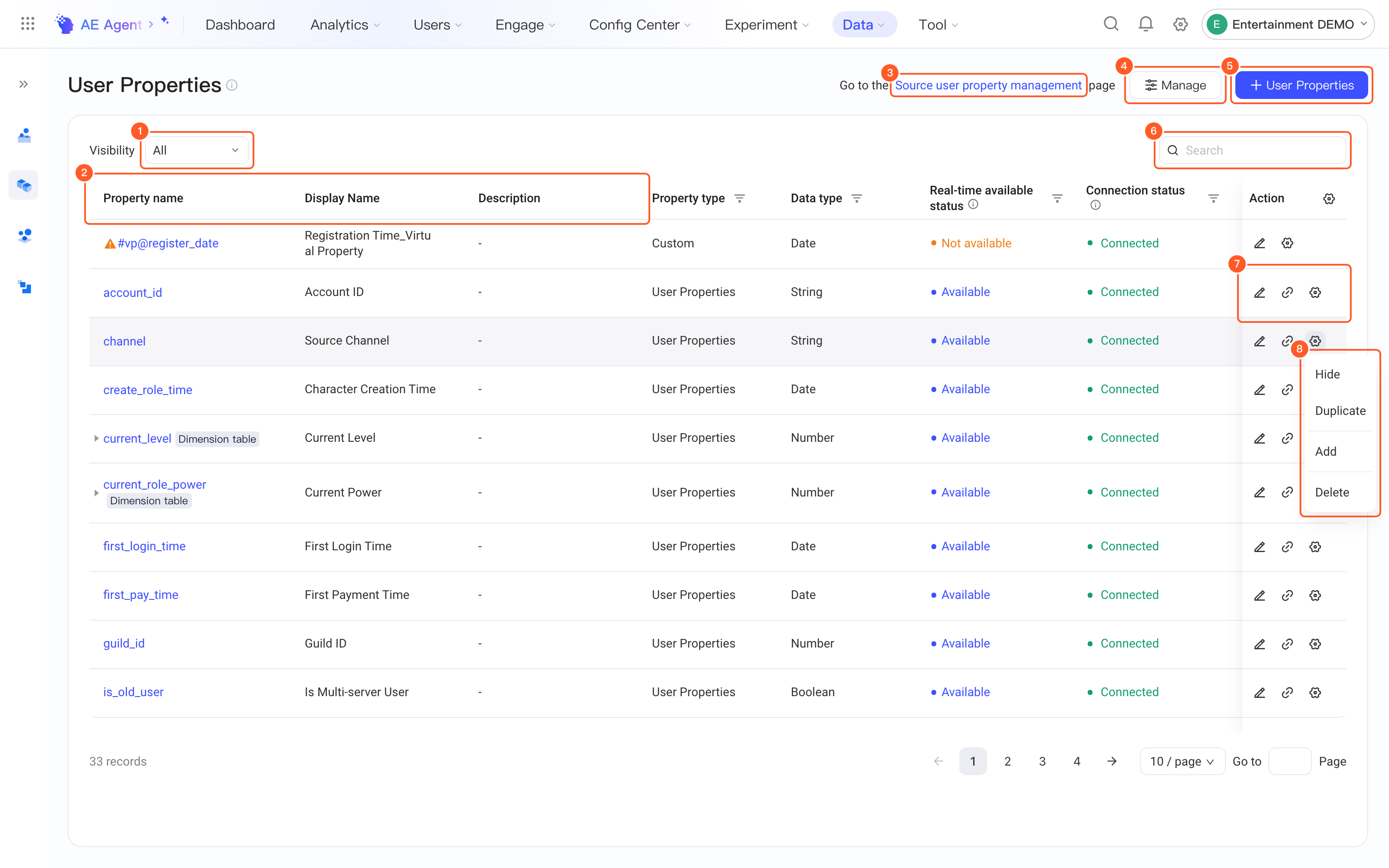Open Entertainment DEMO project dropdown
The height and width of the screenshot is (868, 1389).
click(x=1288, y=24)
